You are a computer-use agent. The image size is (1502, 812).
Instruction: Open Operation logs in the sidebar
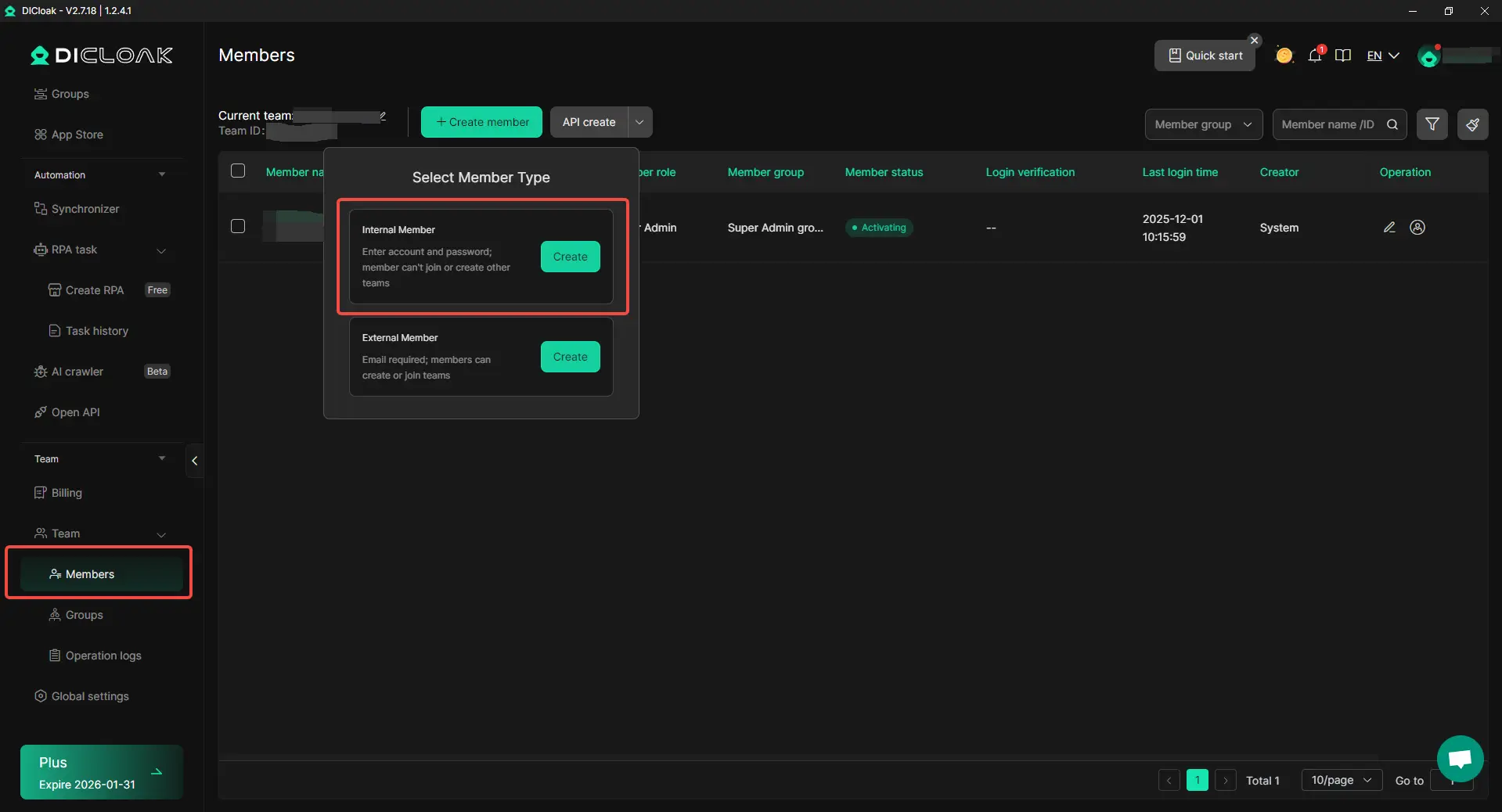coord(103,656)
